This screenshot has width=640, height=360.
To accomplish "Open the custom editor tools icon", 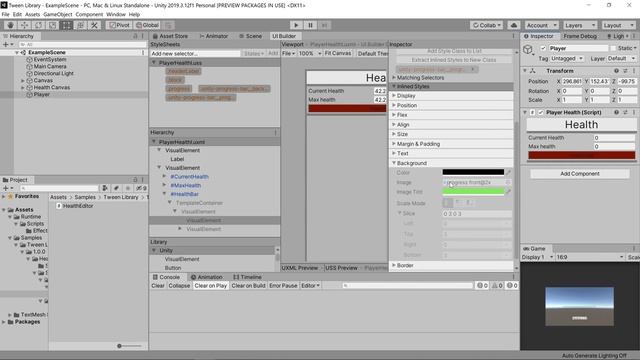I will pos(94,25).
